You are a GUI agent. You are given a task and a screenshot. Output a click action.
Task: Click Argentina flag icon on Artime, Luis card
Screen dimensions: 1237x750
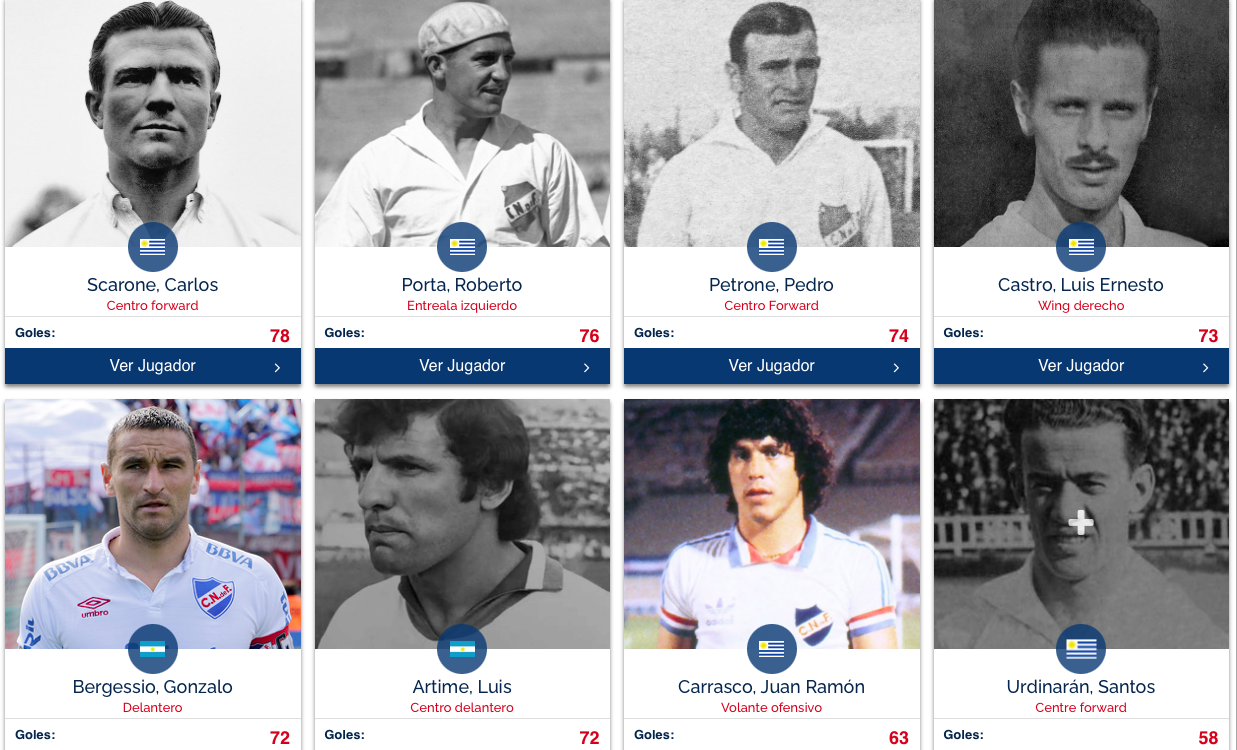click(462, 649)
